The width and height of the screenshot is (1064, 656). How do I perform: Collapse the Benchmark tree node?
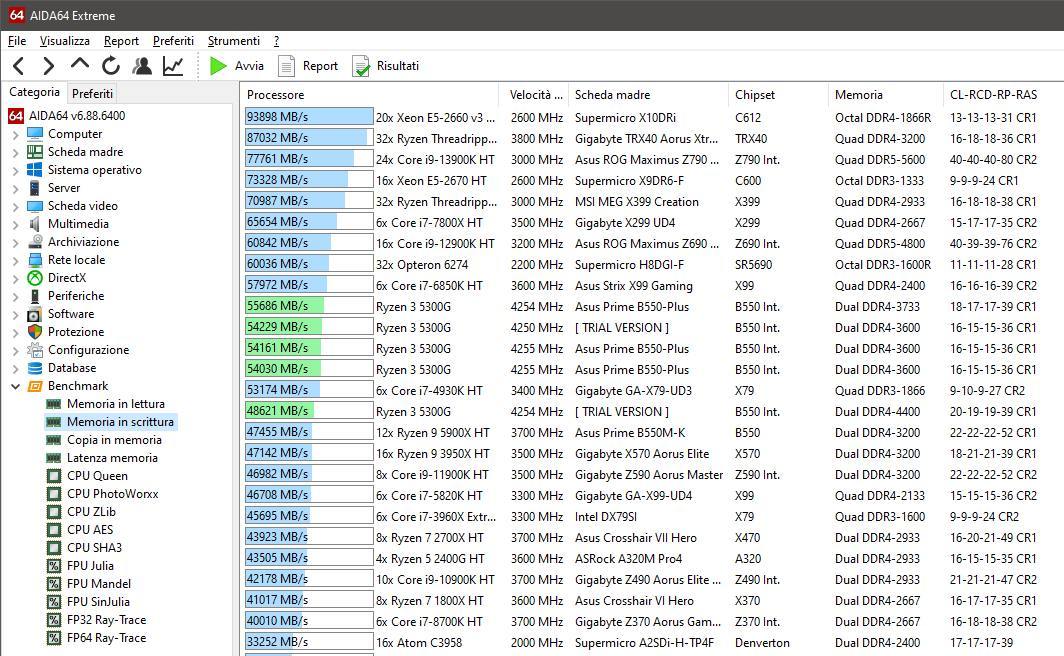(15, 386)
